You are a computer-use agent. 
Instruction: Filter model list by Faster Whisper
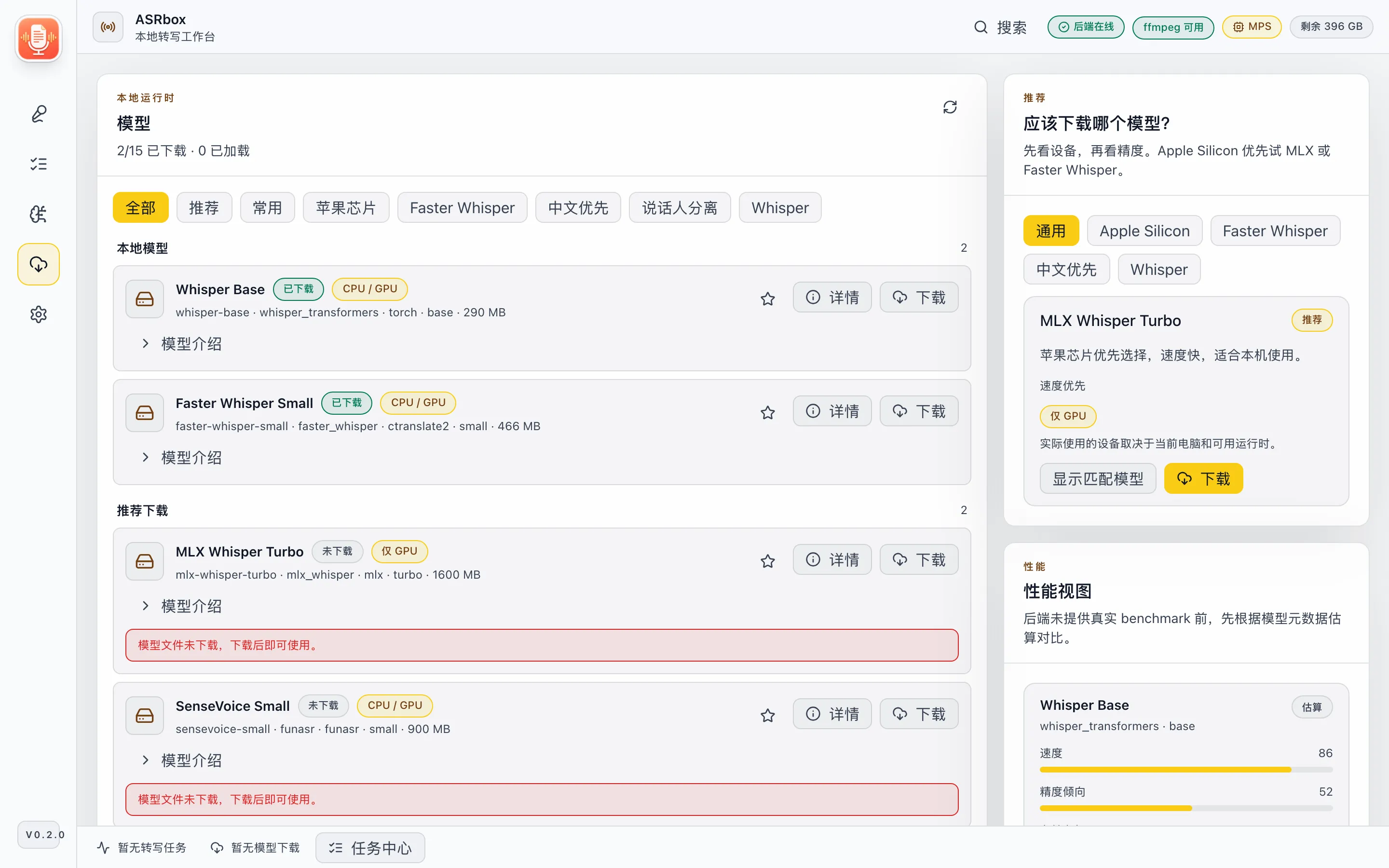pos(462,207)
